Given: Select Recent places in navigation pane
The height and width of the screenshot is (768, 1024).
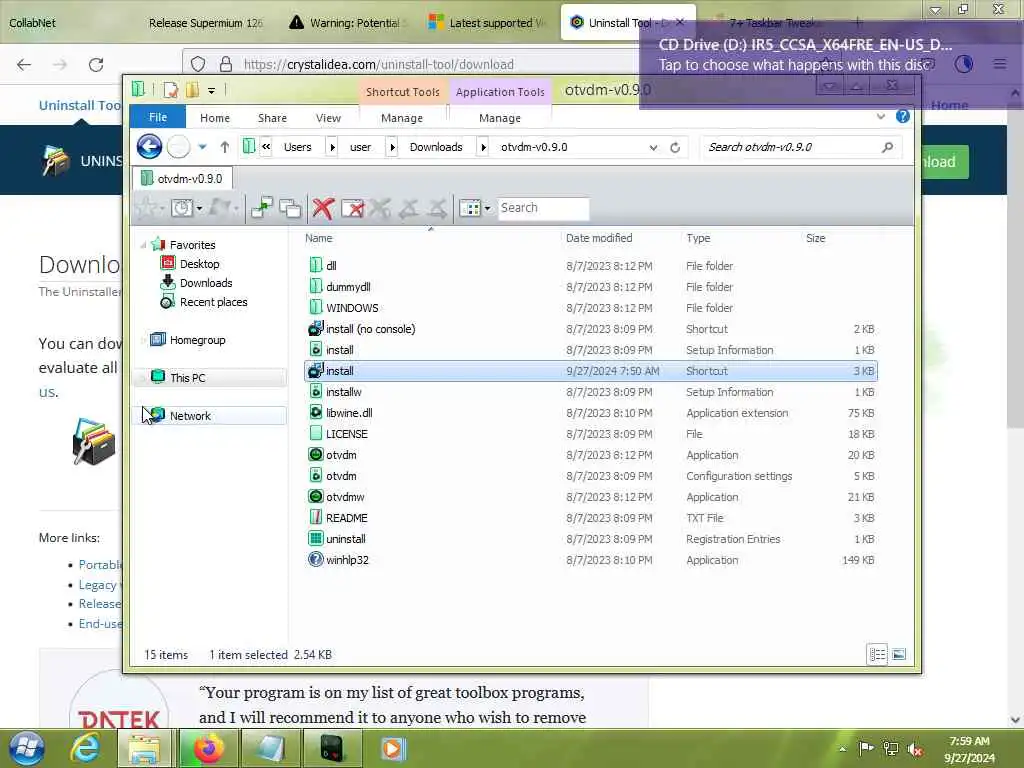Looking at the screenshot, I should point(214,302).
